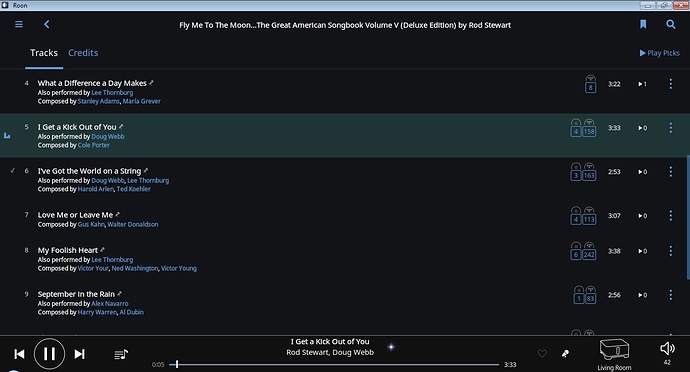Favorite the playing track with the heart
The width and height of the screenshot is (690, 372).
[542, 353]
